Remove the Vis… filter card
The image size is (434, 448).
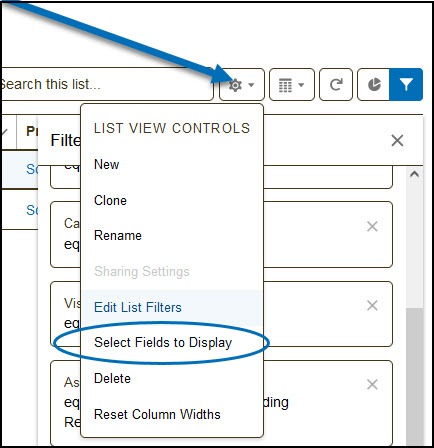[x=372, y=305]
